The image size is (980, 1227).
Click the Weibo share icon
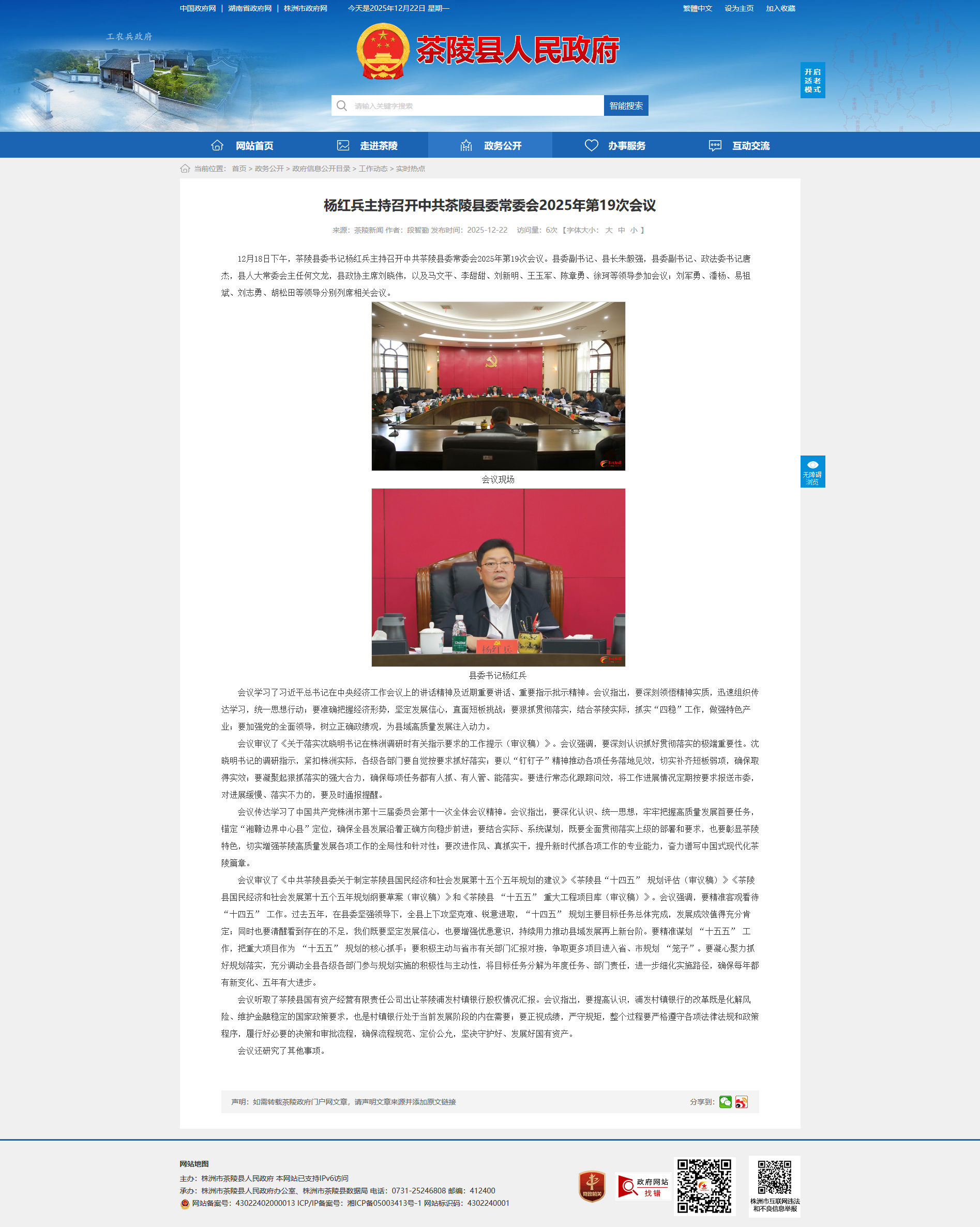[741, 1102]
